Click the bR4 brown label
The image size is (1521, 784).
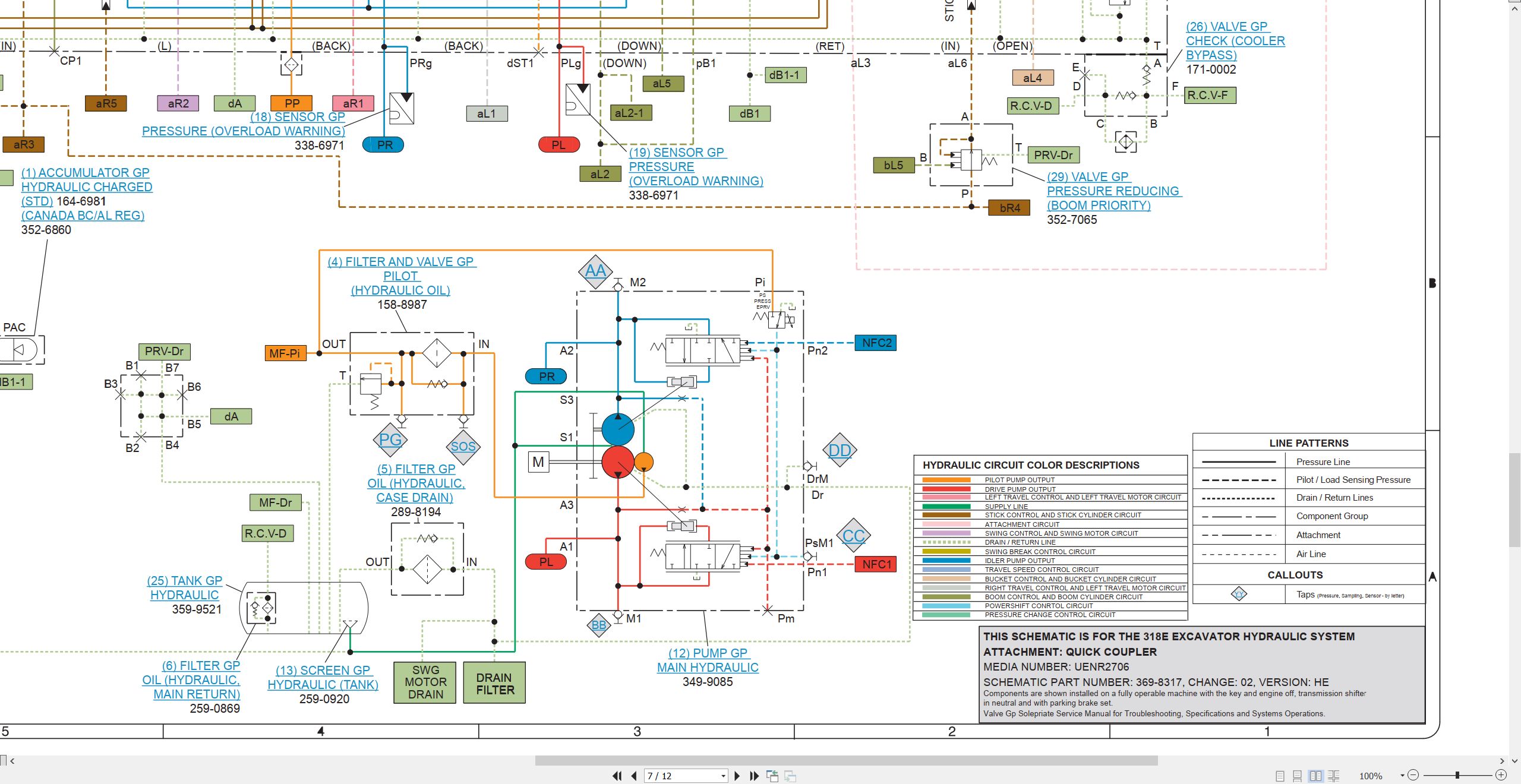point(1009,208)
